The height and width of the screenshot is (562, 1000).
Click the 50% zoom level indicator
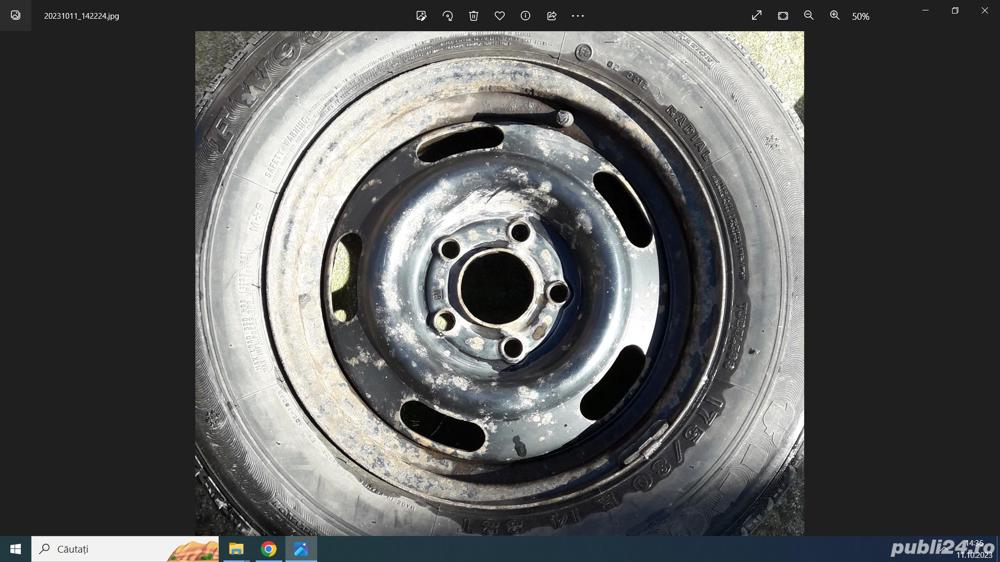(860, 17)
